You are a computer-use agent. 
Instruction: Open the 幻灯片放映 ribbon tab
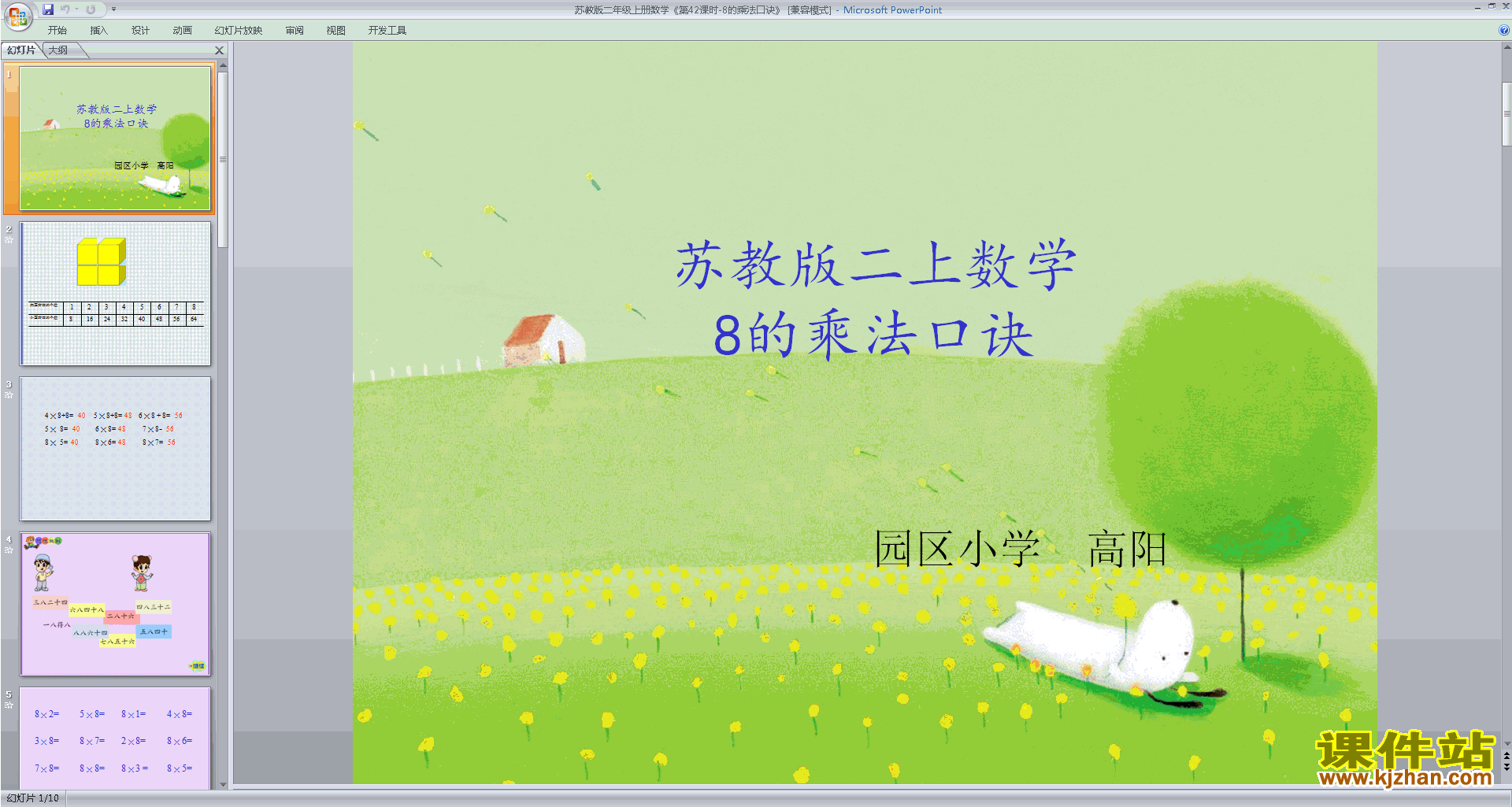coord(239,31)
